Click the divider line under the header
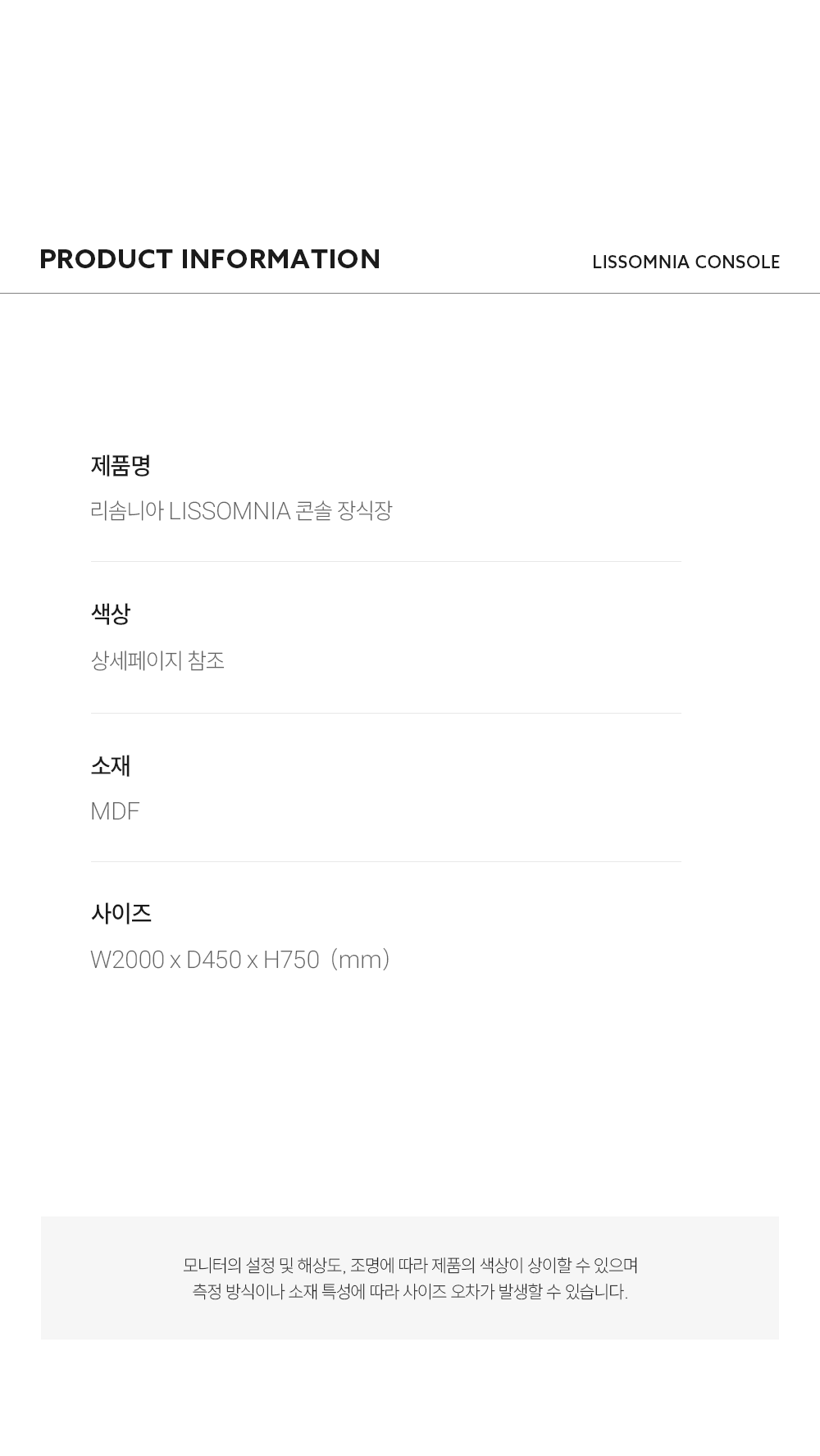Viewport: 820px width, 1456px height. [x=410, y=293]
